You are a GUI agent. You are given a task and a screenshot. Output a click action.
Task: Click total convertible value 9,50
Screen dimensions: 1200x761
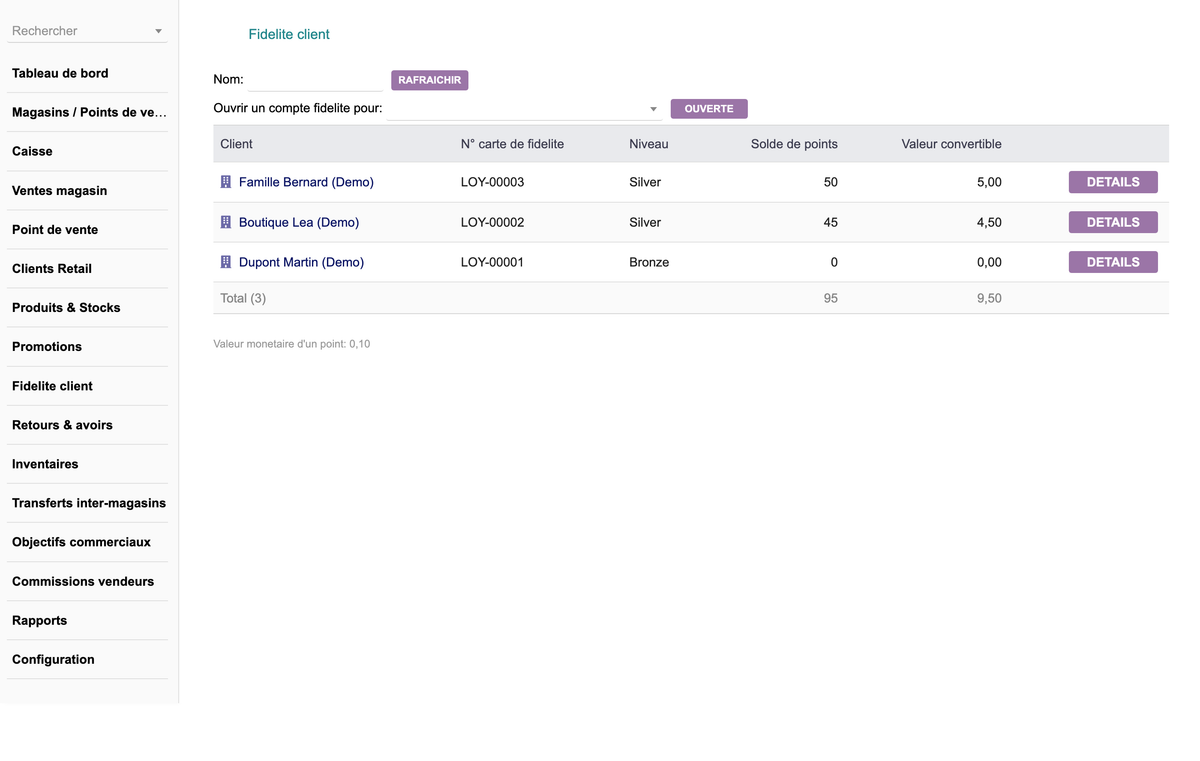coord(989,298)
